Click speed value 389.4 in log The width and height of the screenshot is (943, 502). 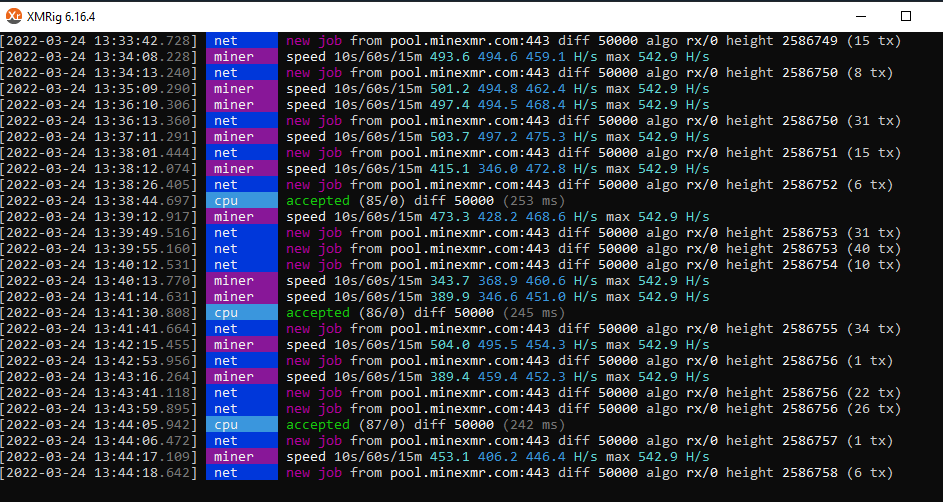449,377
